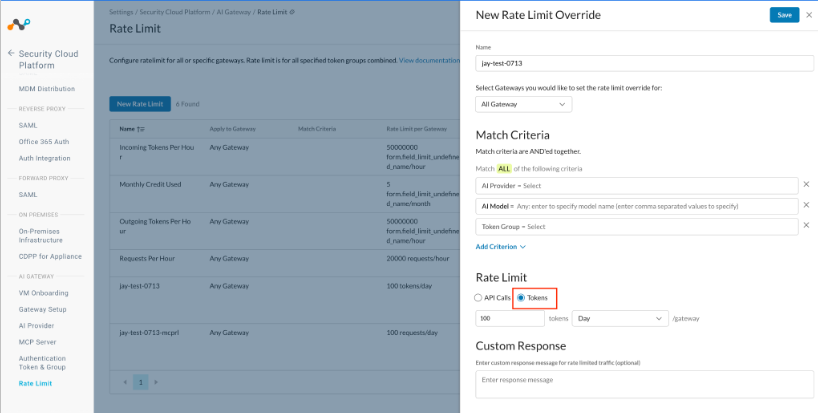Go to previous page arrow in pagination
Viewport: 818px width, 413px height.
(125, 382)
